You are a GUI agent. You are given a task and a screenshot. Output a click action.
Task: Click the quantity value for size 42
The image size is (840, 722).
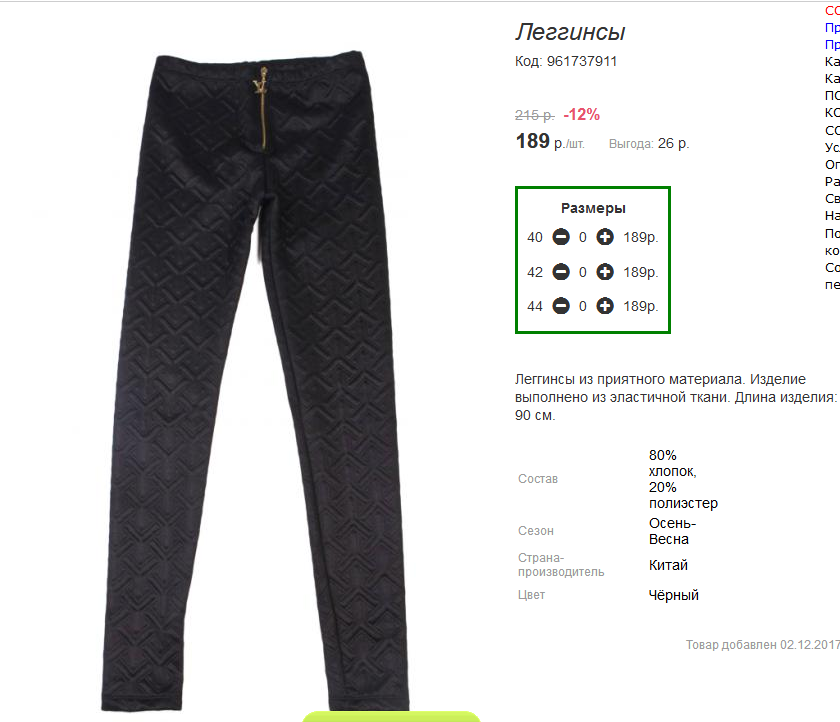583,273
